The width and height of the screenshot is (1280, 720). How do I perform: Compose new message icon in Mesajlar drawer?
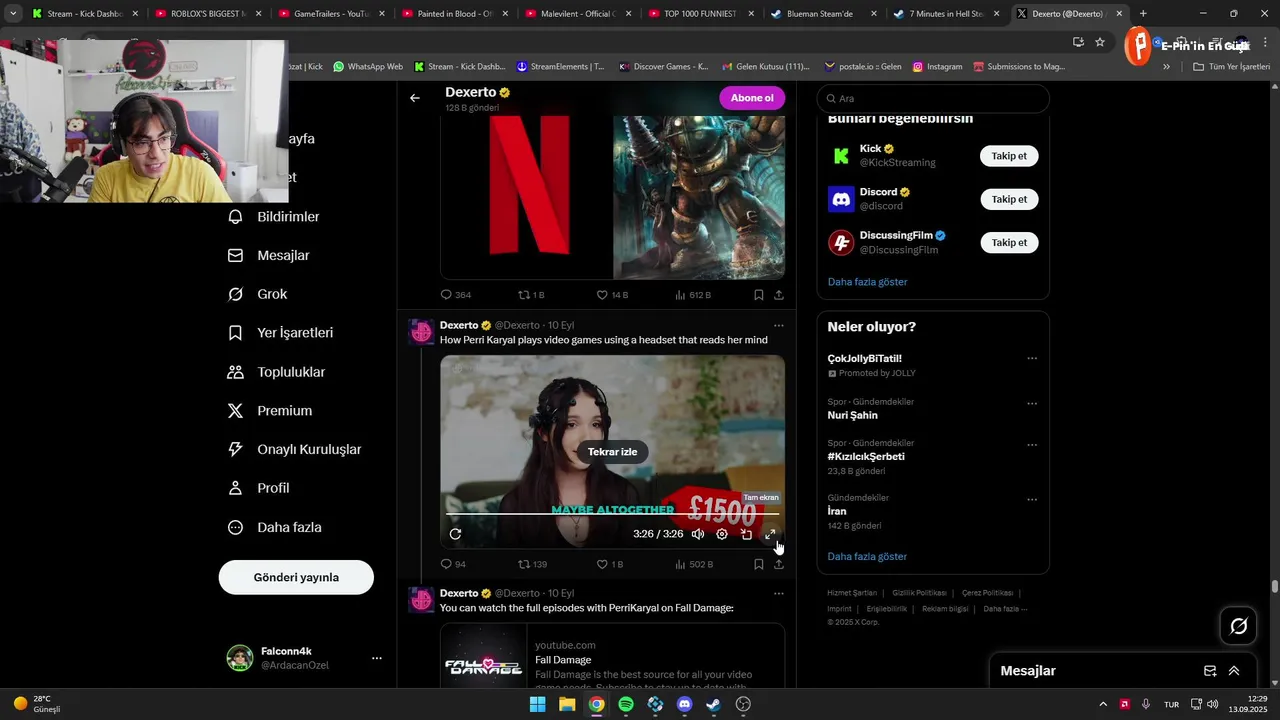[x=1210, y=671]
